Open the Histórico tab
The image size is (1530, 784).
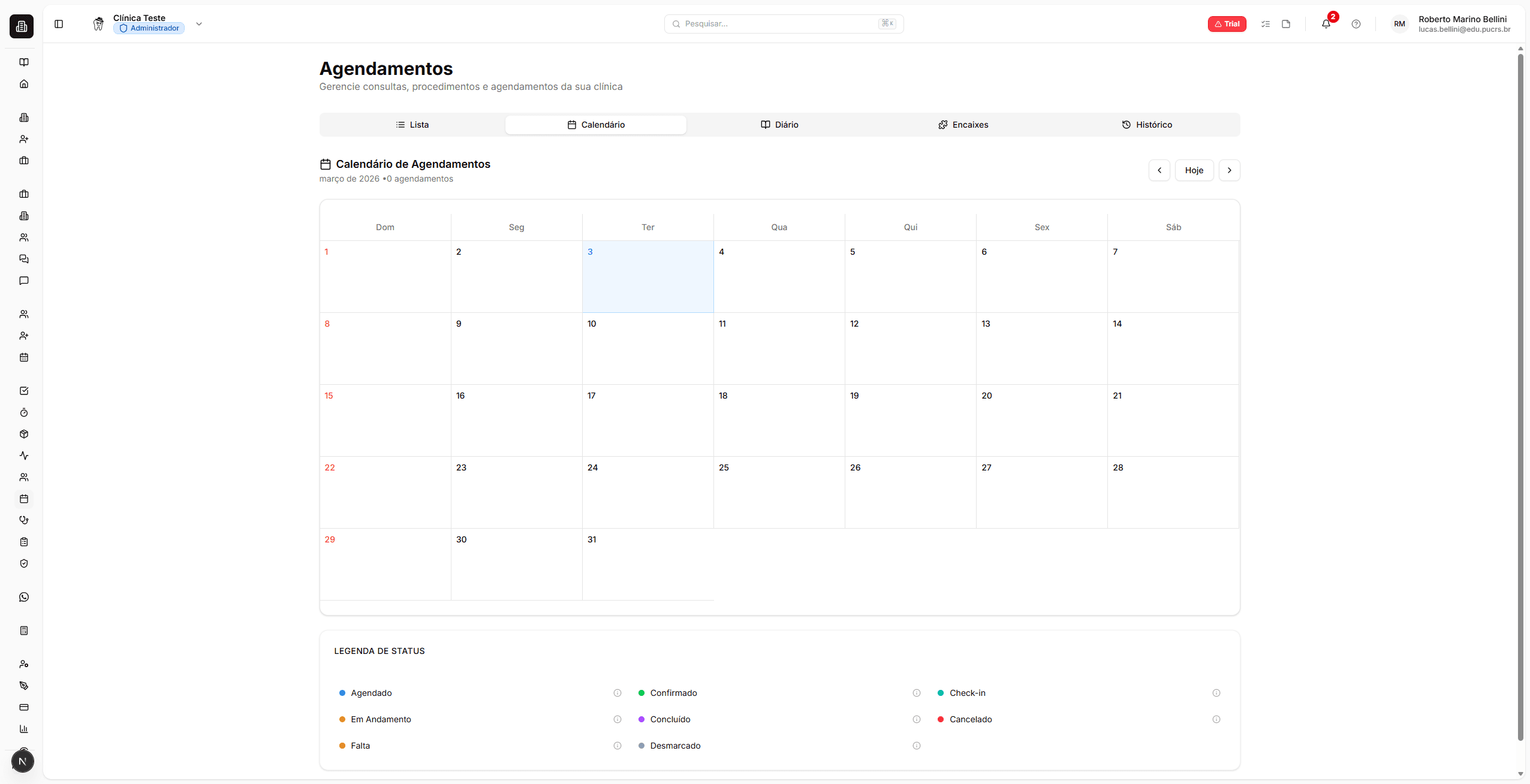(1147, 125)
